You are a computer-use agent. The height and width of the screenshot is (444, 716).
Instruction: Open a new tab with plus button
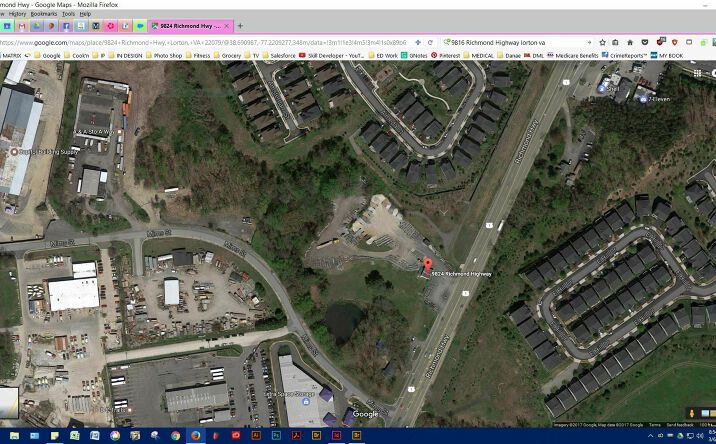point(240,26)
